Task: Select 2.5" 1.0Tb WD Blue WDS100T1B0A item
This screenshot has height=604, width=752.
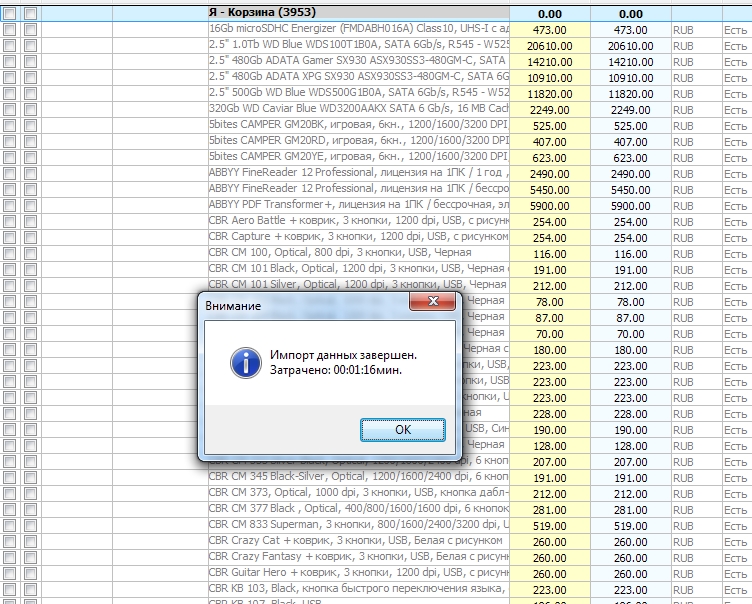Action: point(359,45)
